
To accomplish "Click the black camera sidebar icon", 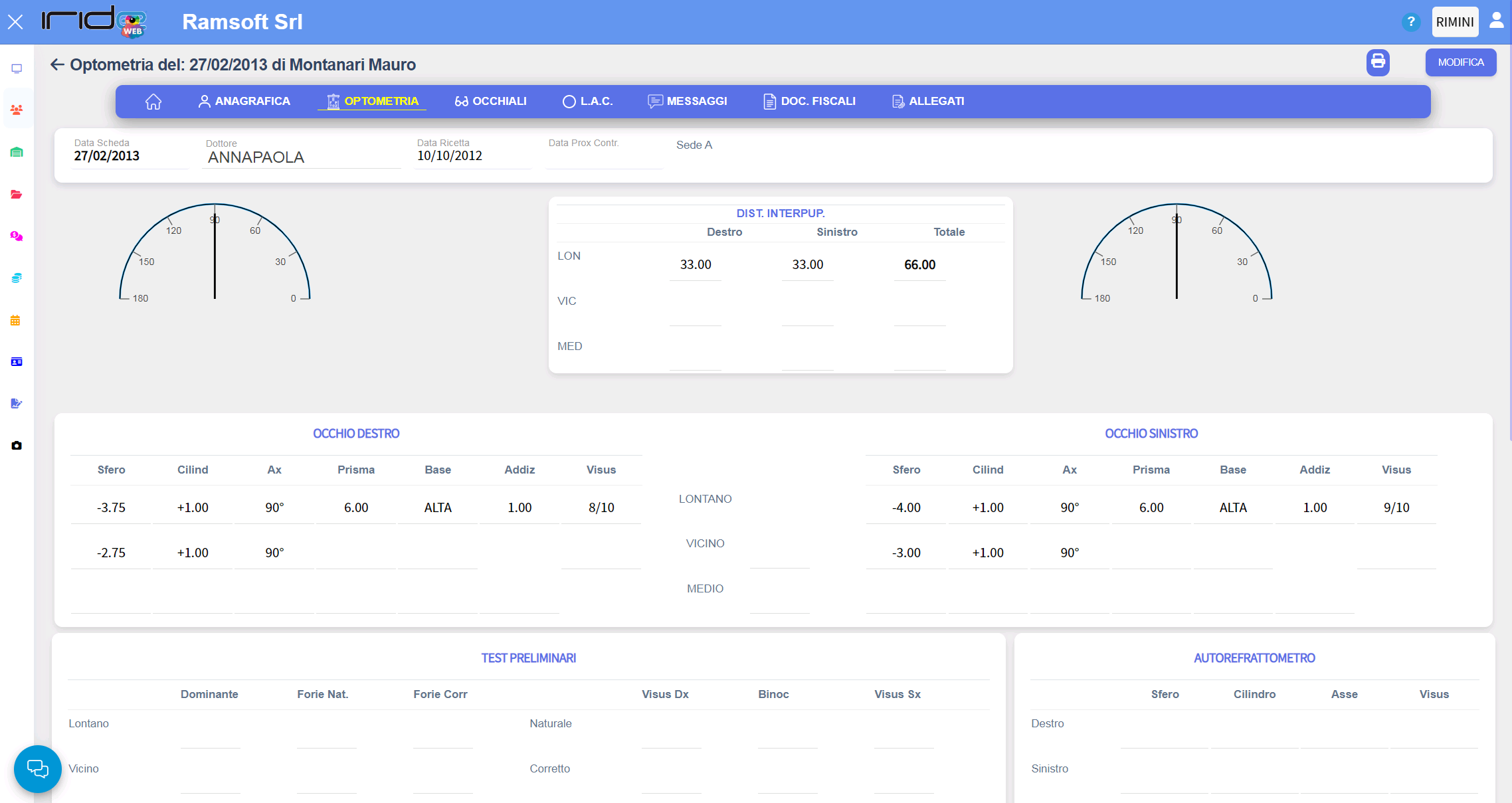I will point(17,445).
